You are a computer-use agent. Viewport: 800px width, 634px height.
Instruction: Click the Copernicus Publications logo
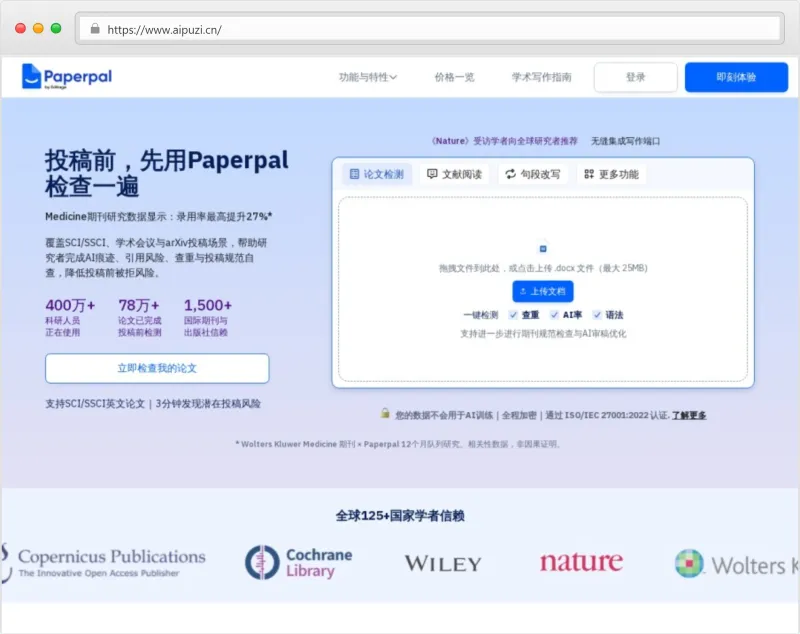coord(104,563)
